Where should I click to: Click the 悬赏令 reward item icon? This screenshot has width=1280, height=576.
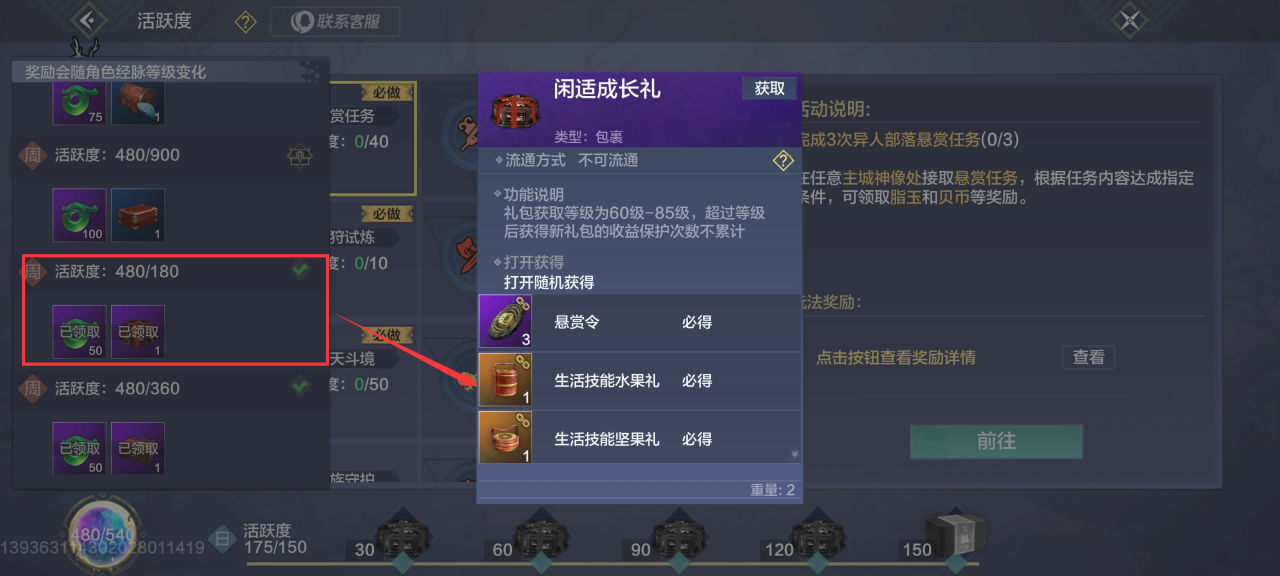[505, 322]
